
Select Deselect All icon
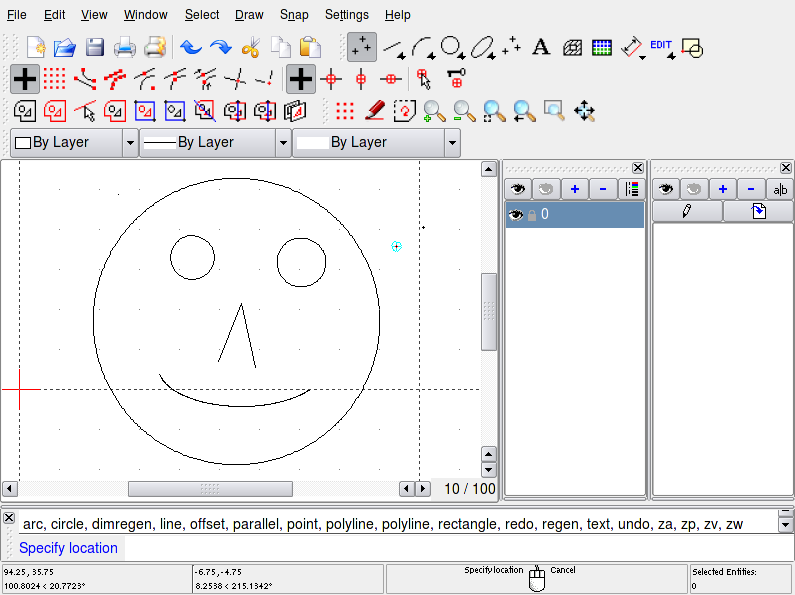point(25,111)
